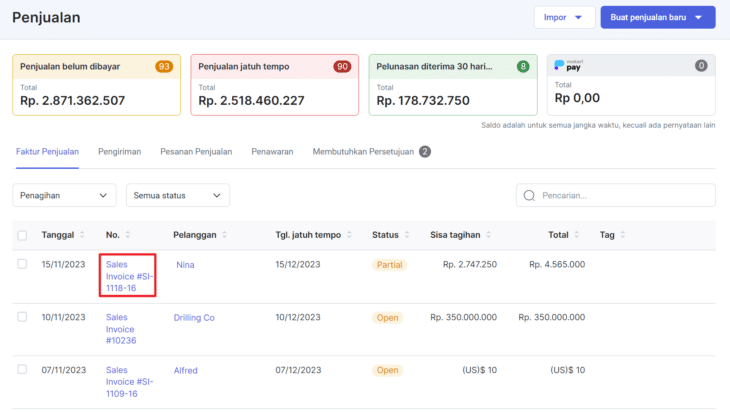730x412 pixels.
Task: Tick the select-all header checkbox
Action: [x=22, y=236]
